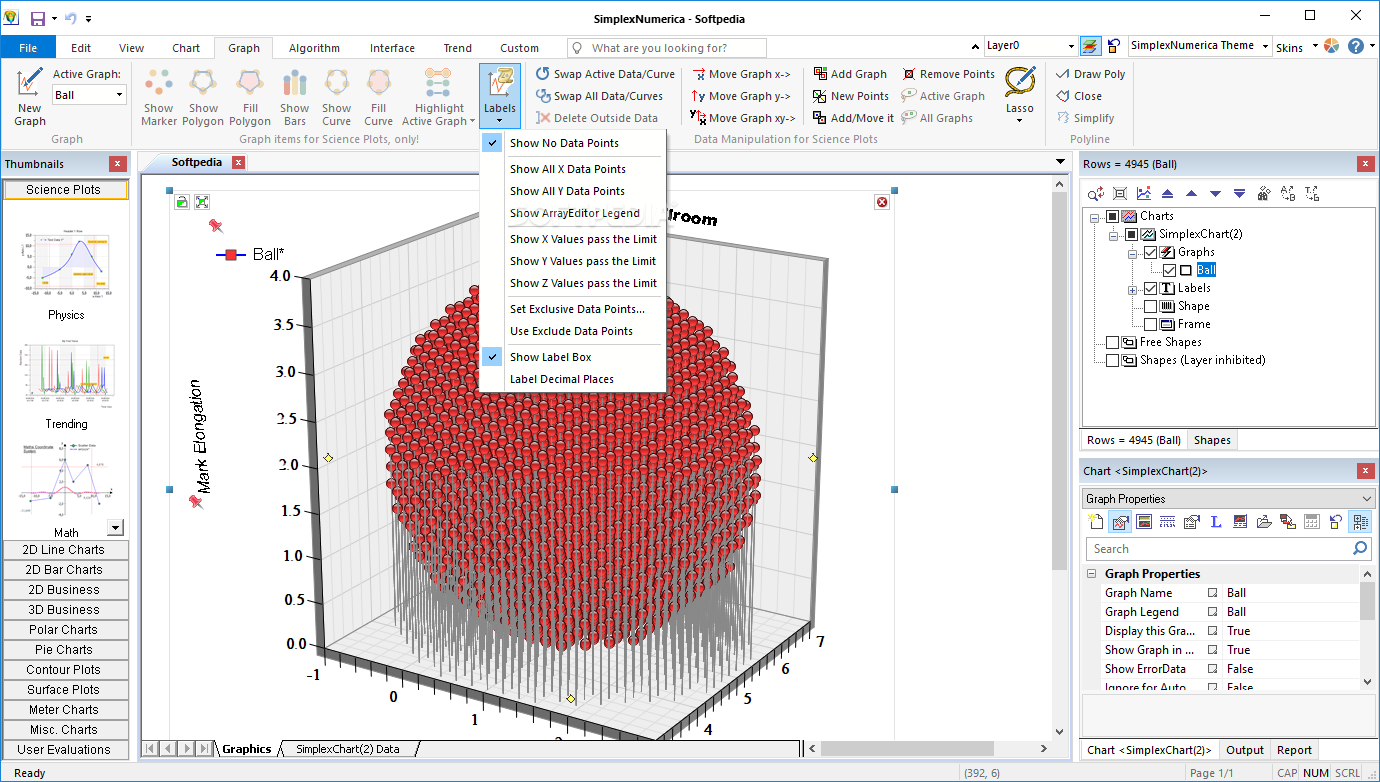Uncheck the Graphs checkbox in the tree

1150,252
